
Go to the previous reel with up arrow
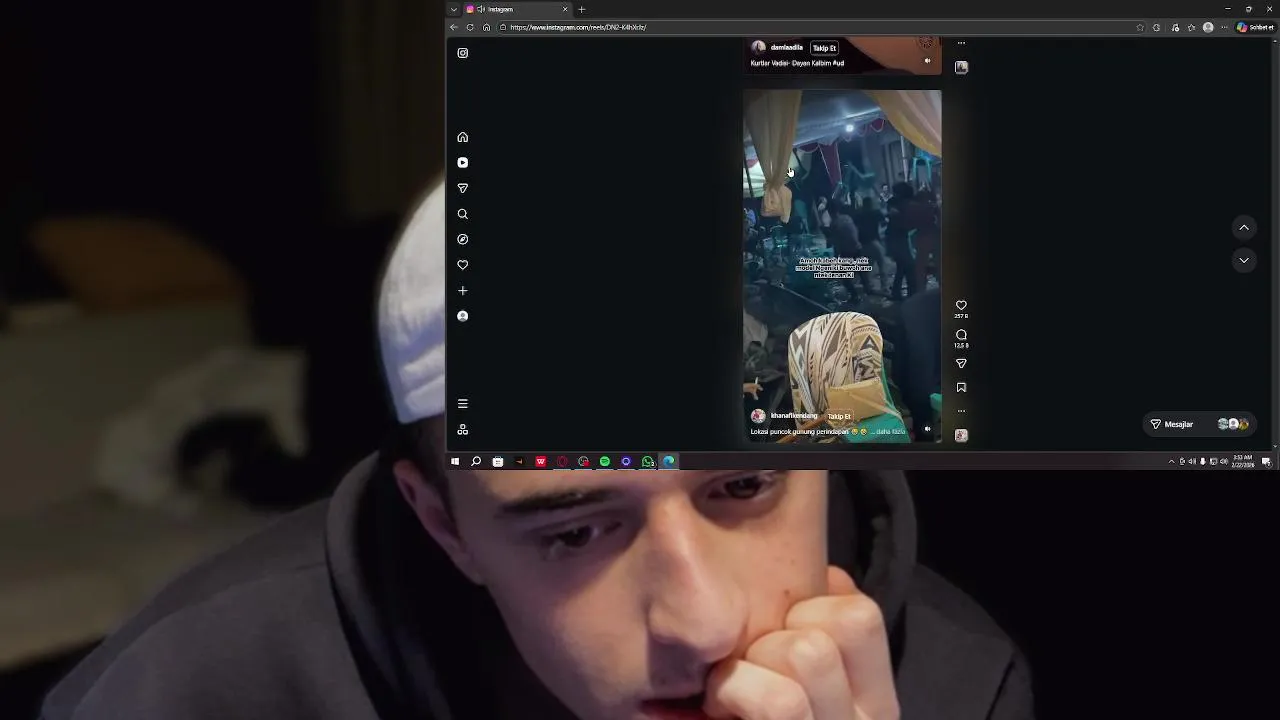pos(1244,228)
